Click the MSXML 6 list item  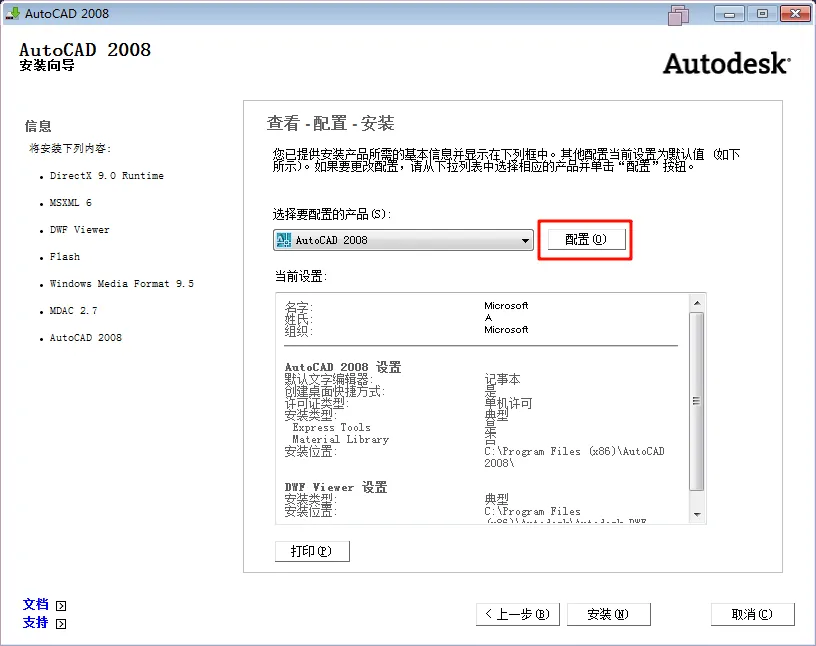click(x=71, y=203)
